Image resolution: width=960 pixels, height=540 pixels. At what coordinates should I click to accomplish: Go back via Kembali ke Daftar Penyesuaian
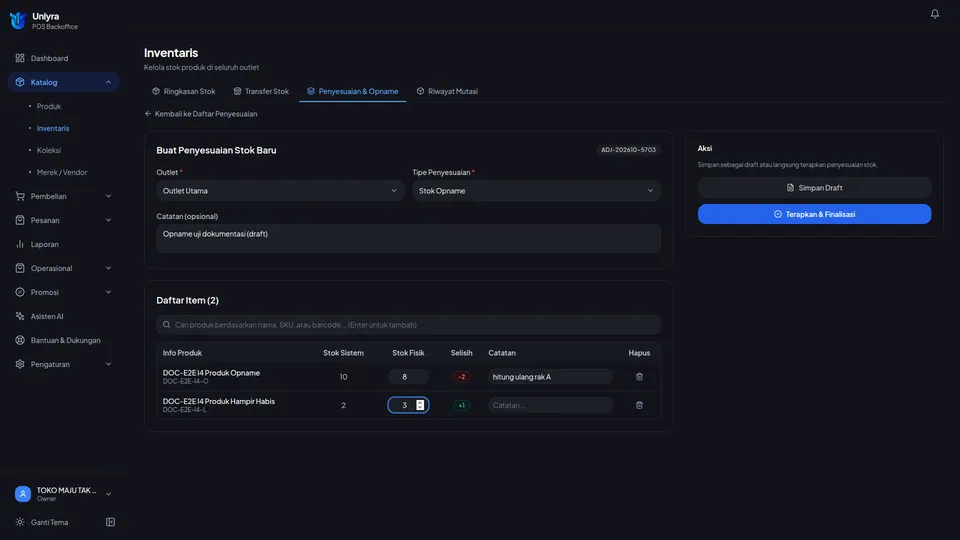tap(201, 114)
